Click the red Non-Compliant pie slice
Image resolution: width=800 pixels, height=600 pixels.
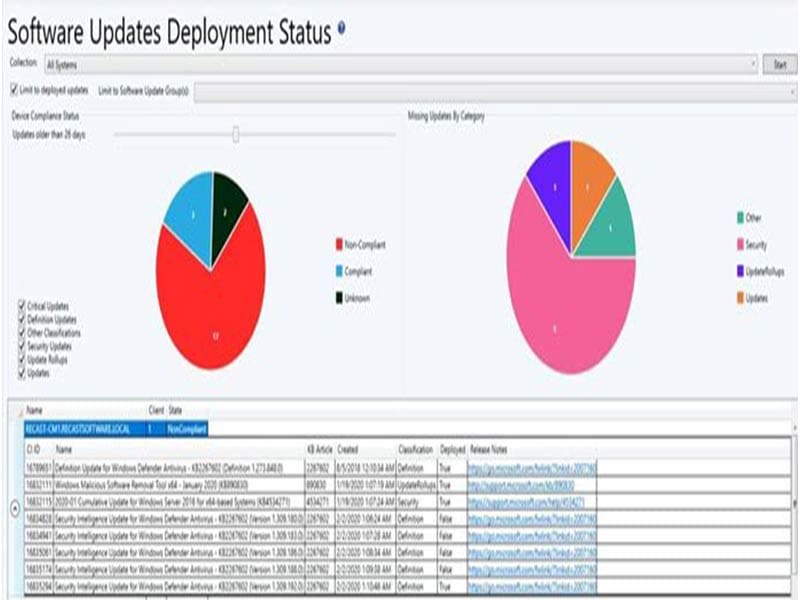210,310
